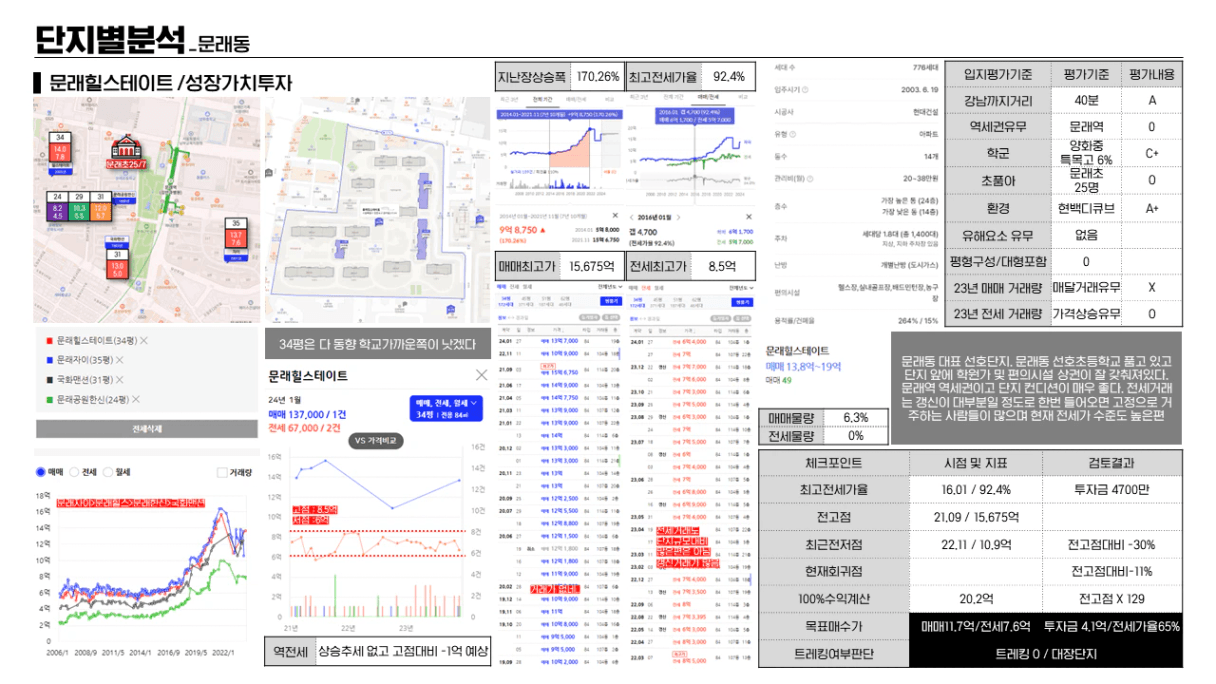Click the 15.675억 value
The width and height of the screenshot is (1216, 684).
(591, 267)
